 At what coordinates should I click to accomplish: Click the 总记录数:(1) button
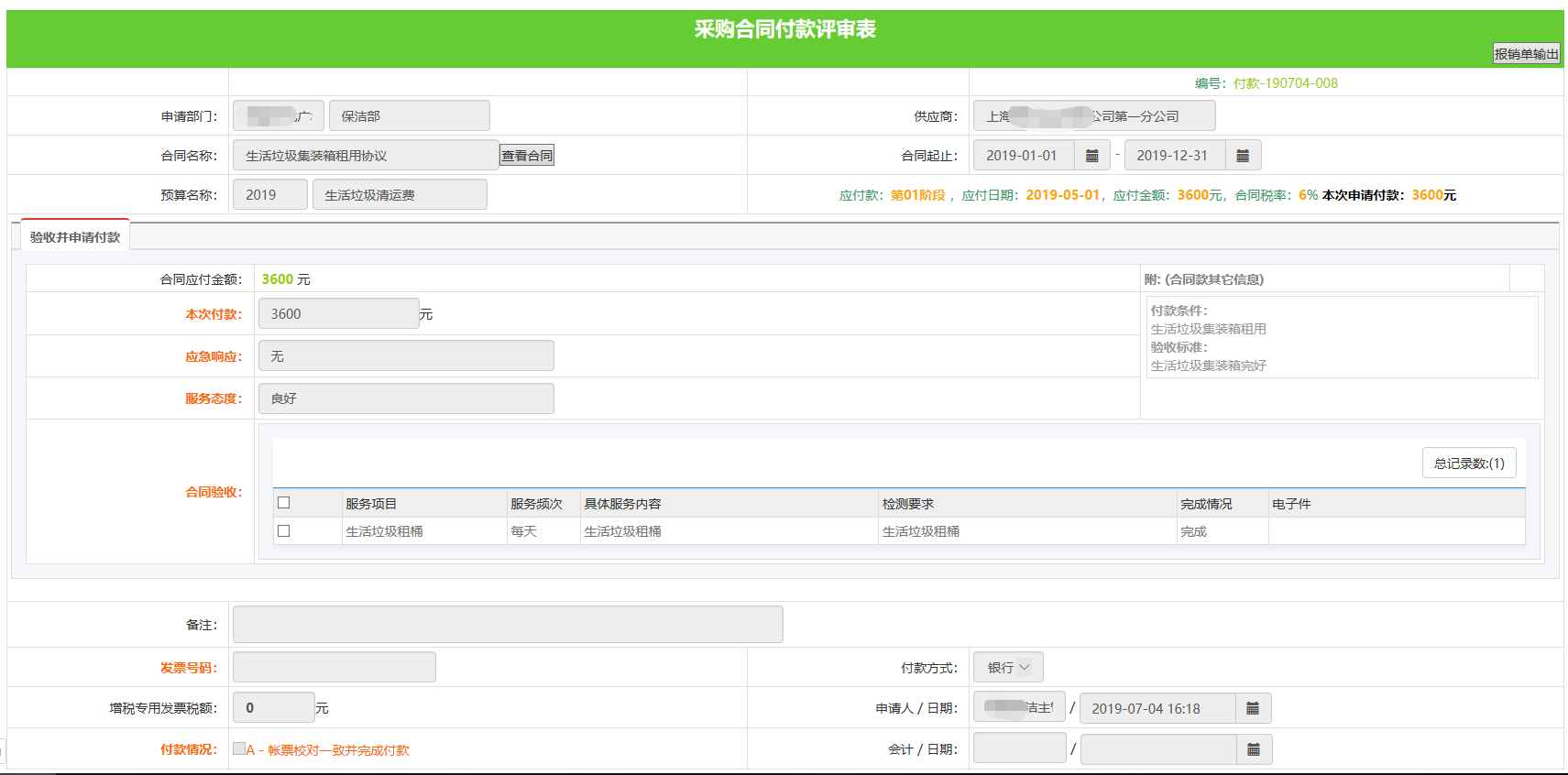[1469, 464]
